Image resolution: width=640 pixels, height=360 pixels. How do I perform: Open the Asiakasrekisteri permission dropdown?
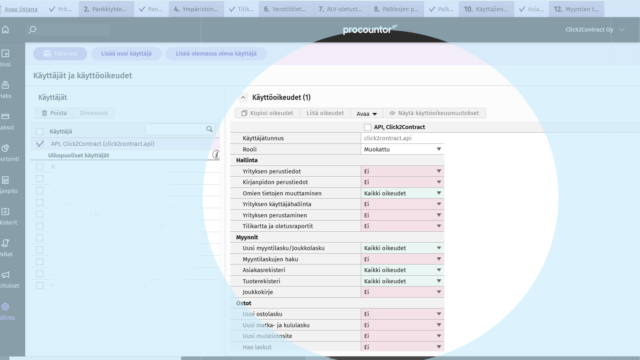(x=402, y=270)
